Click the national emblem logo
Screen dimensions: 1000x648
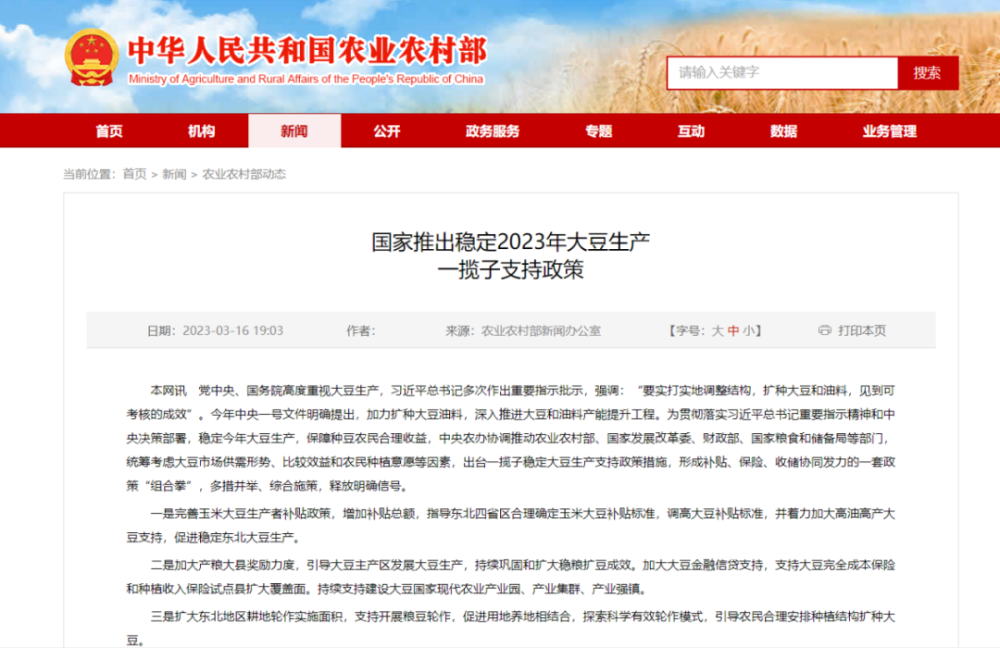click(92, 58)
